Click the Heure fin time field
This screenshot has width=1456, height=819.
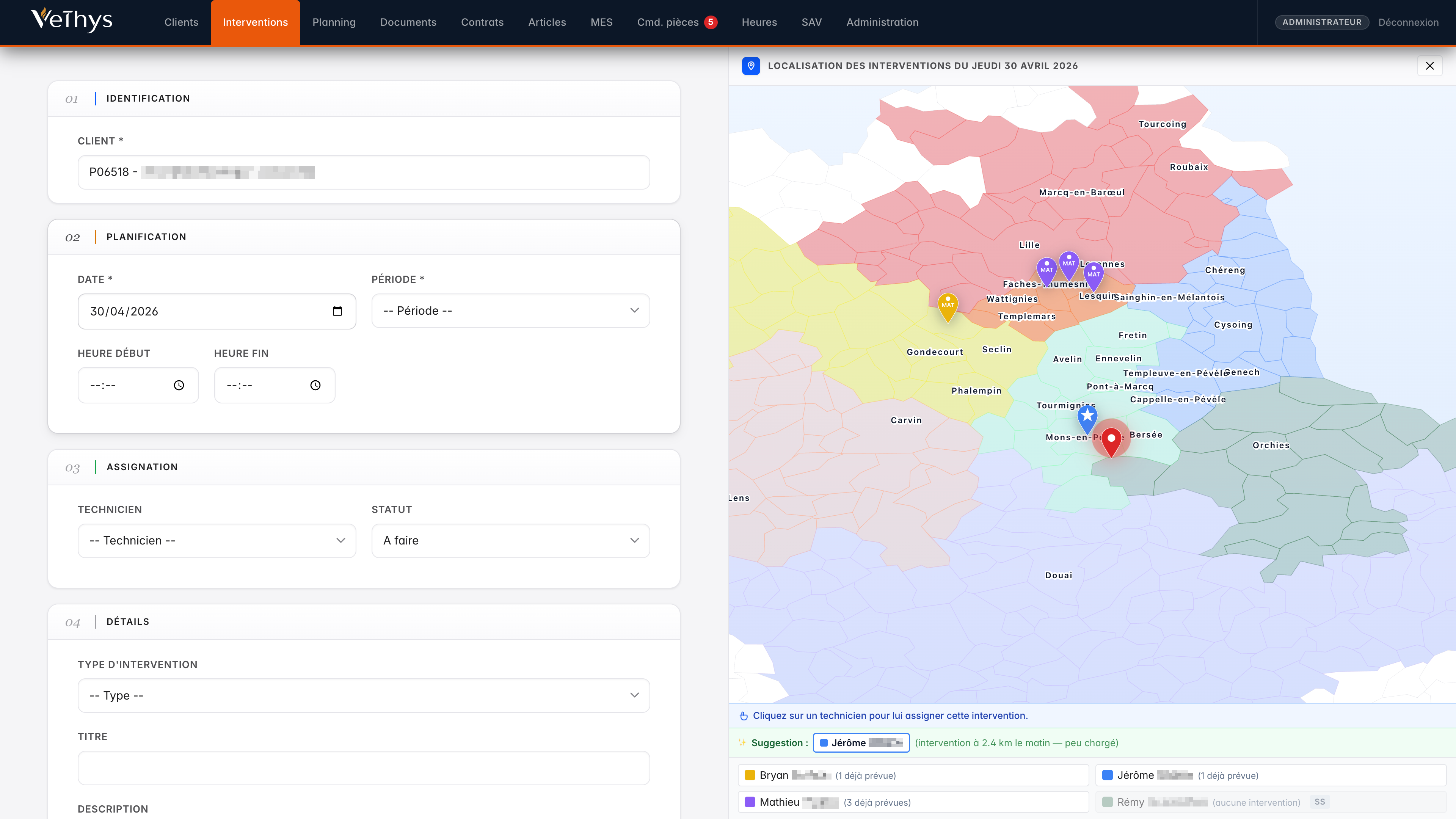(x=274, y=385)
